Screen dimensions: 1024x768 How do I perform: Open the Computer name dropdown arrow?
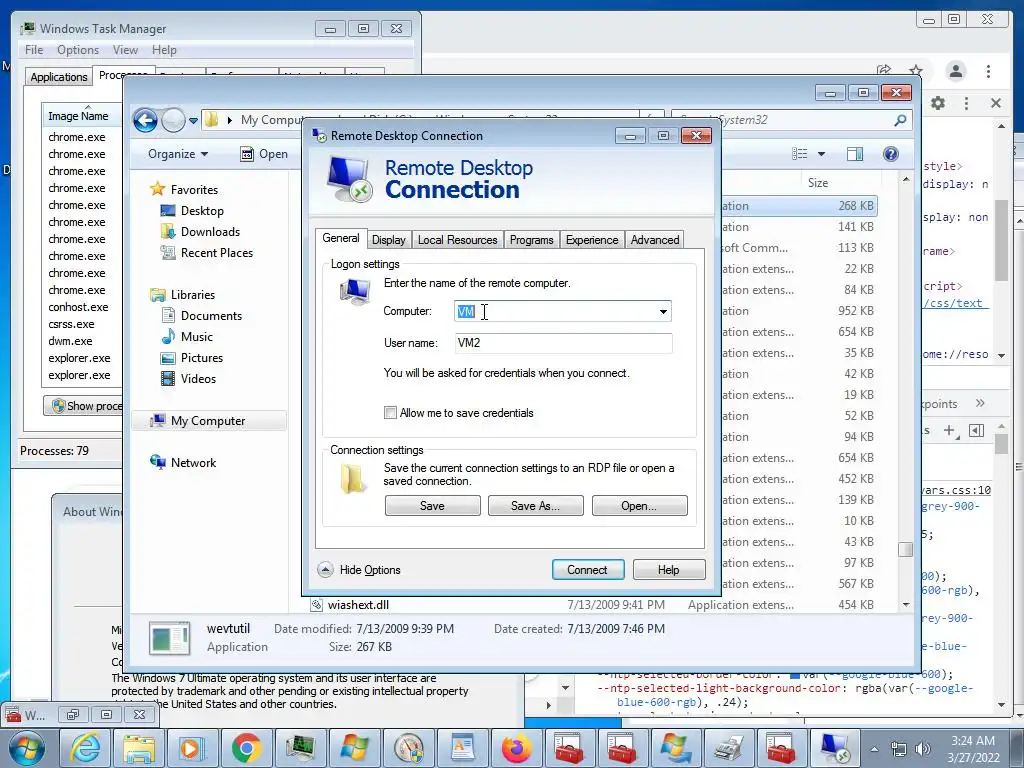(663, 312)
